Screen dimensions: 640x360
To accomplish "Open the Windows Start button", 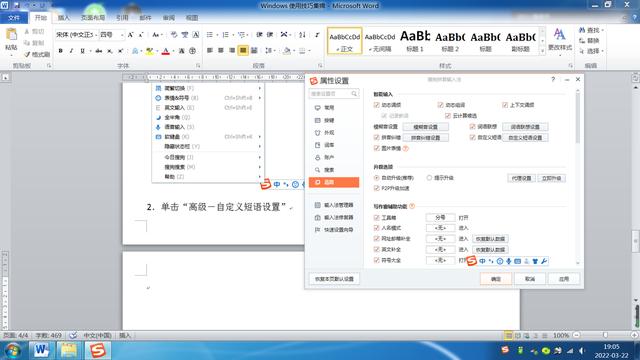I will (x=12, y=350).
